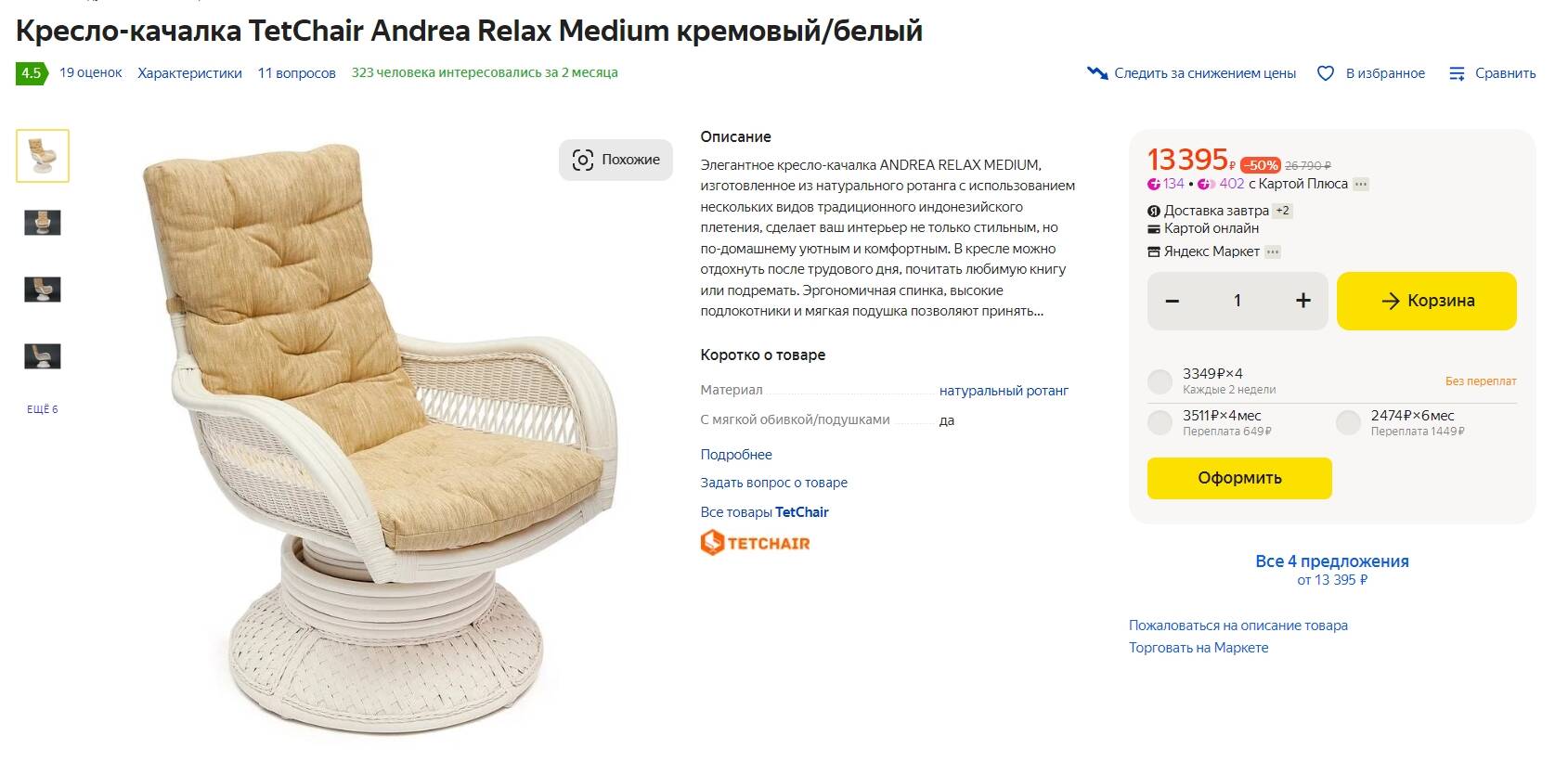
Task: Decrease quantity with the minus button
Action: point(1173,301)
